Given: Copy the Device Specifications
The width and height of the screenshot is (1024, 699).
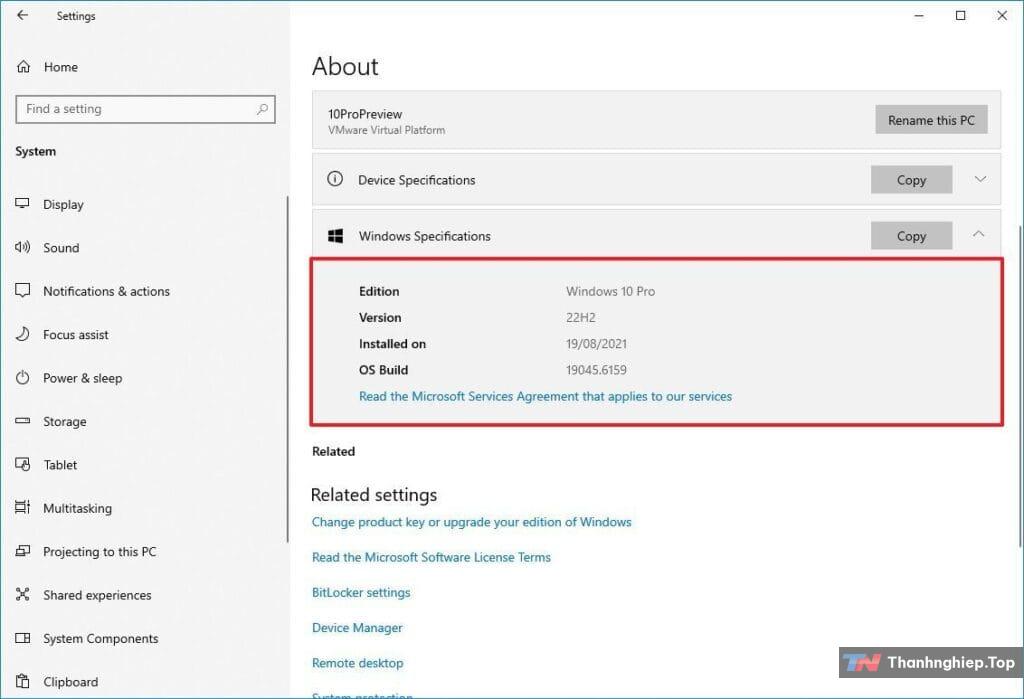Looking at the screenshot, I should coord(911,180).
